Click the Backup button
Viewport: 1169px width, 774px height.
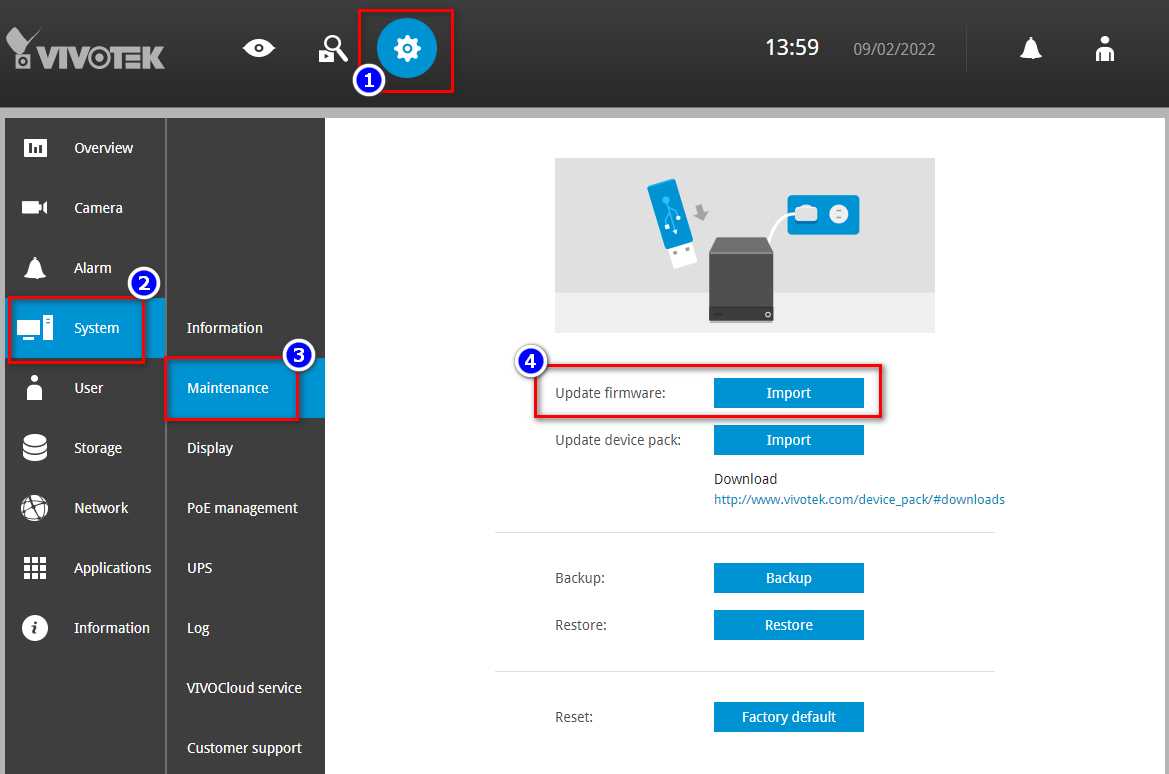tap(789, 577)
